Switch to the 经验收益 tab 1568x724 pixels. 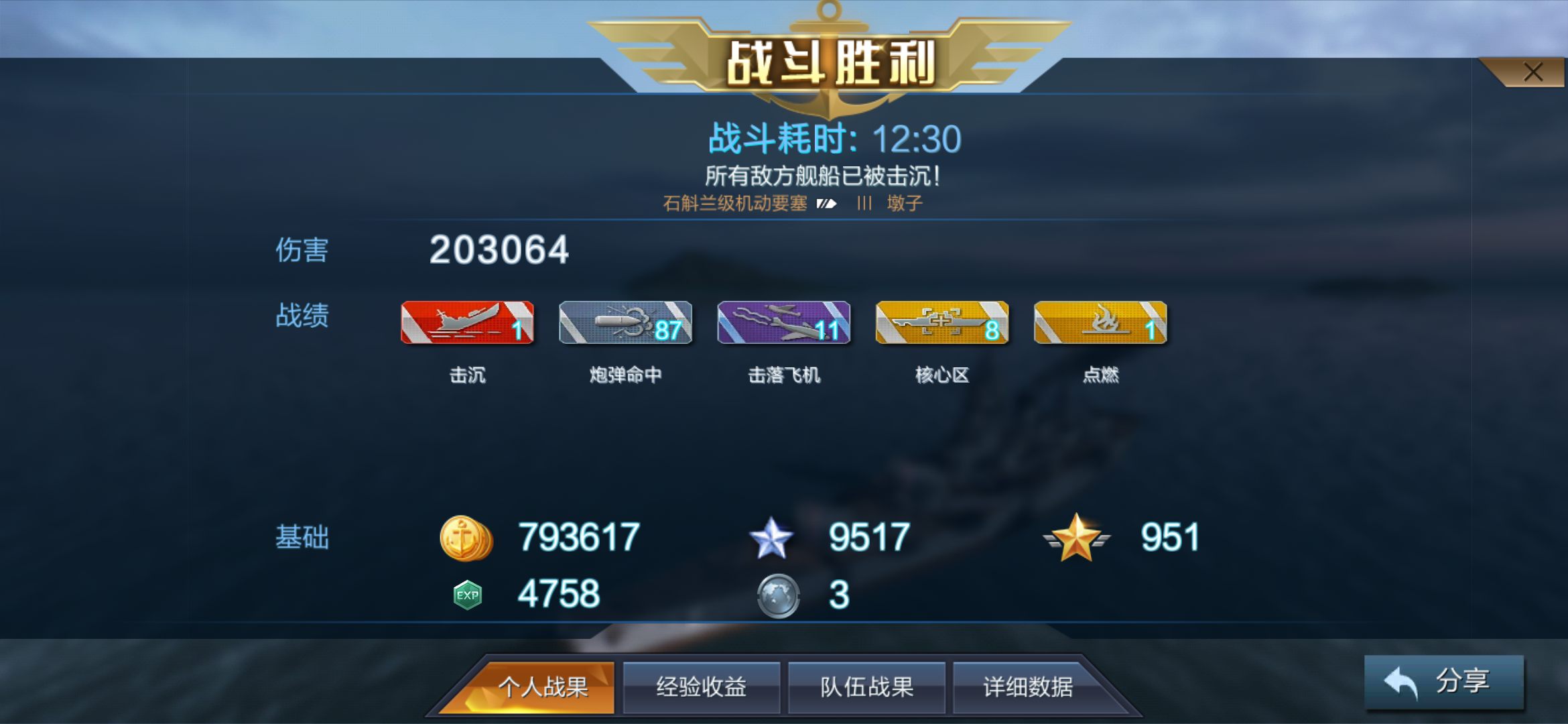702,686
